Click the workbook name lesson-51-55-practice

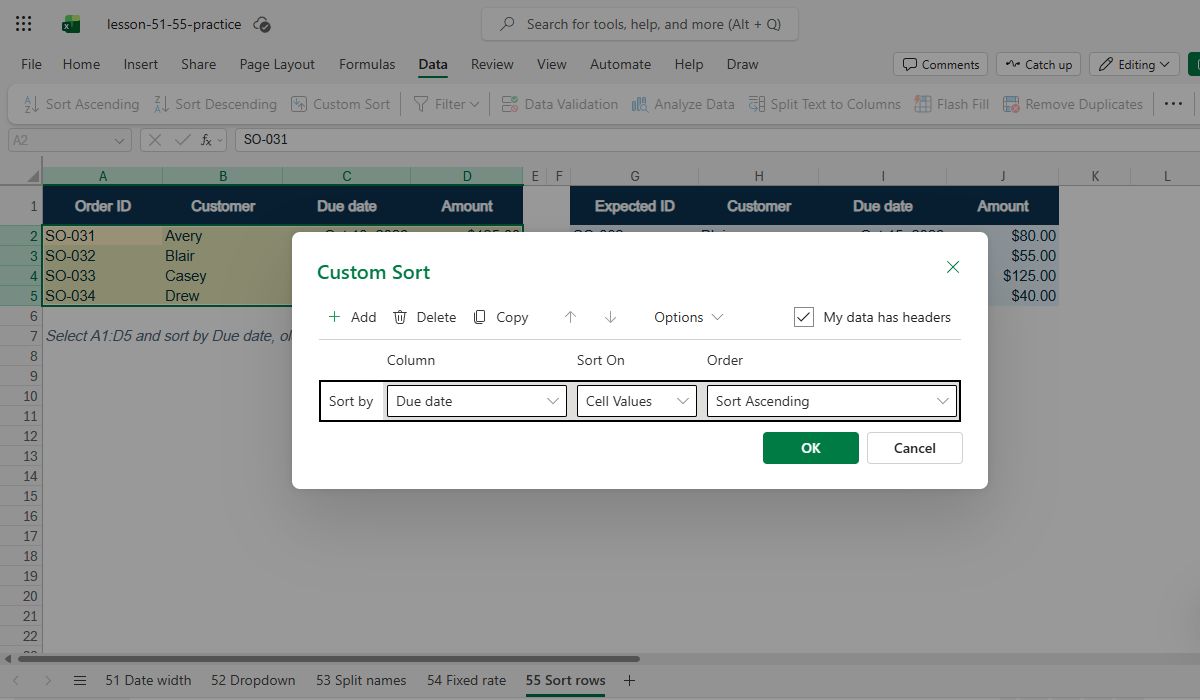tap(174, 24)
